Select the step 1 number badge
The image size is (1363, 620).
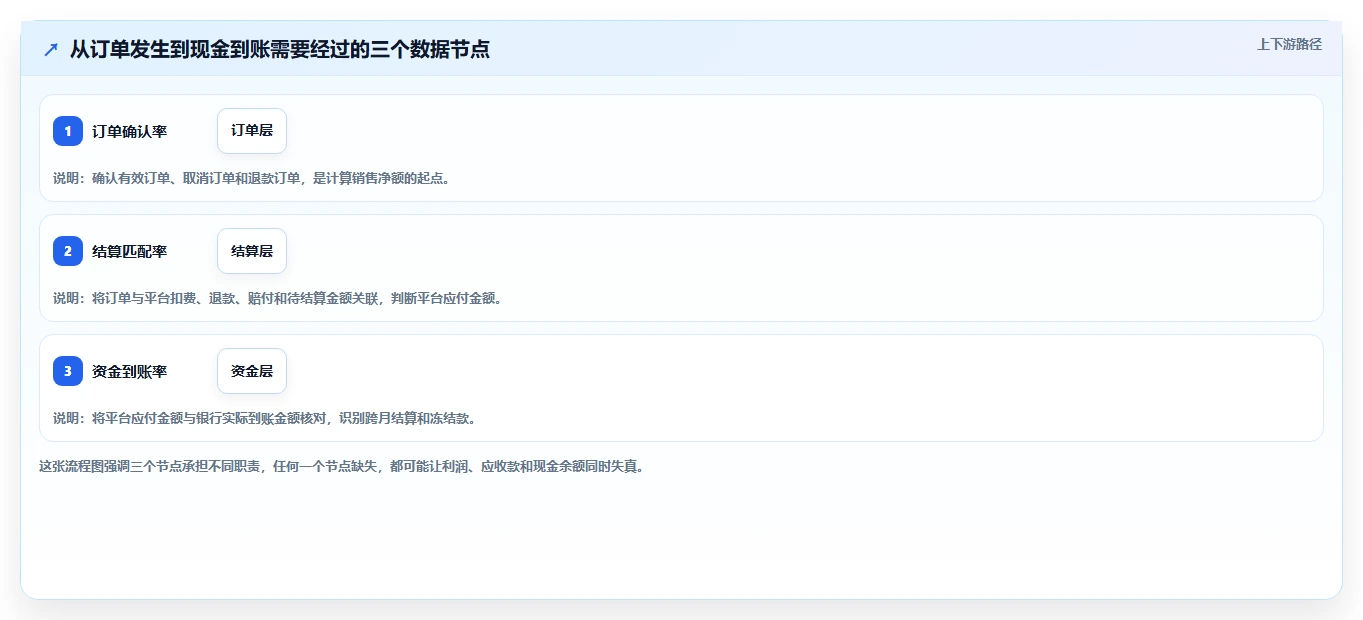pos(68,131)
